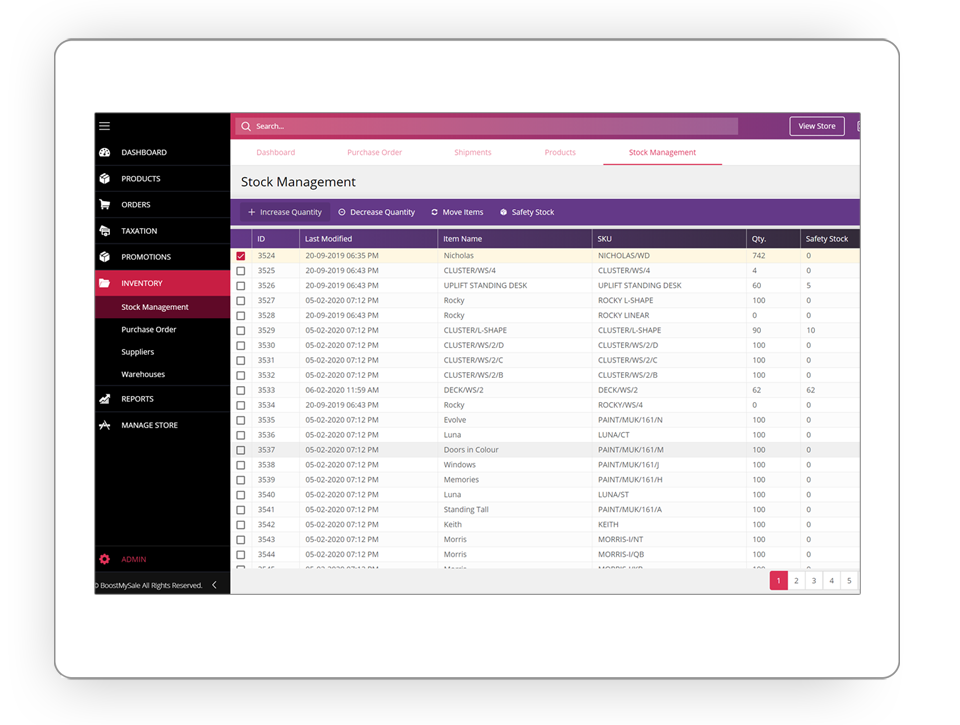Go to page 4

(x=831, y=580)
